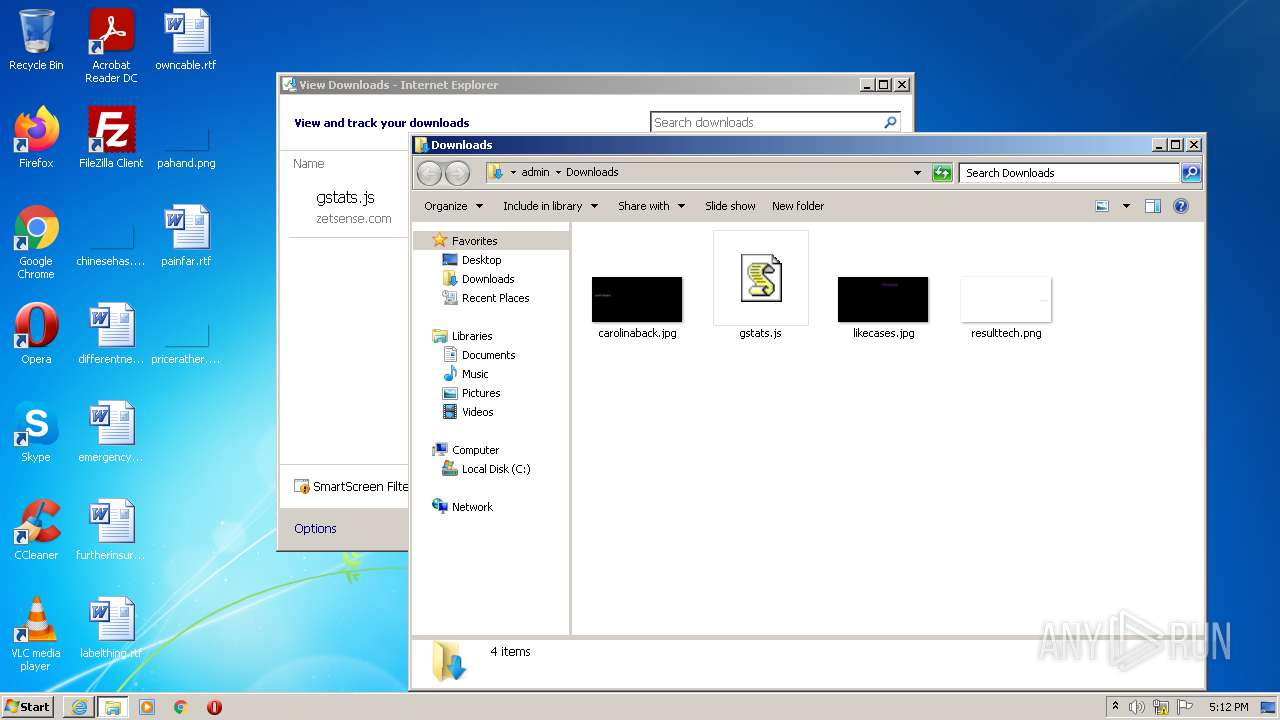This screenshot has height=720, width=1280.
Task: Open the view options dropdown arrow
Action: 1126,206
